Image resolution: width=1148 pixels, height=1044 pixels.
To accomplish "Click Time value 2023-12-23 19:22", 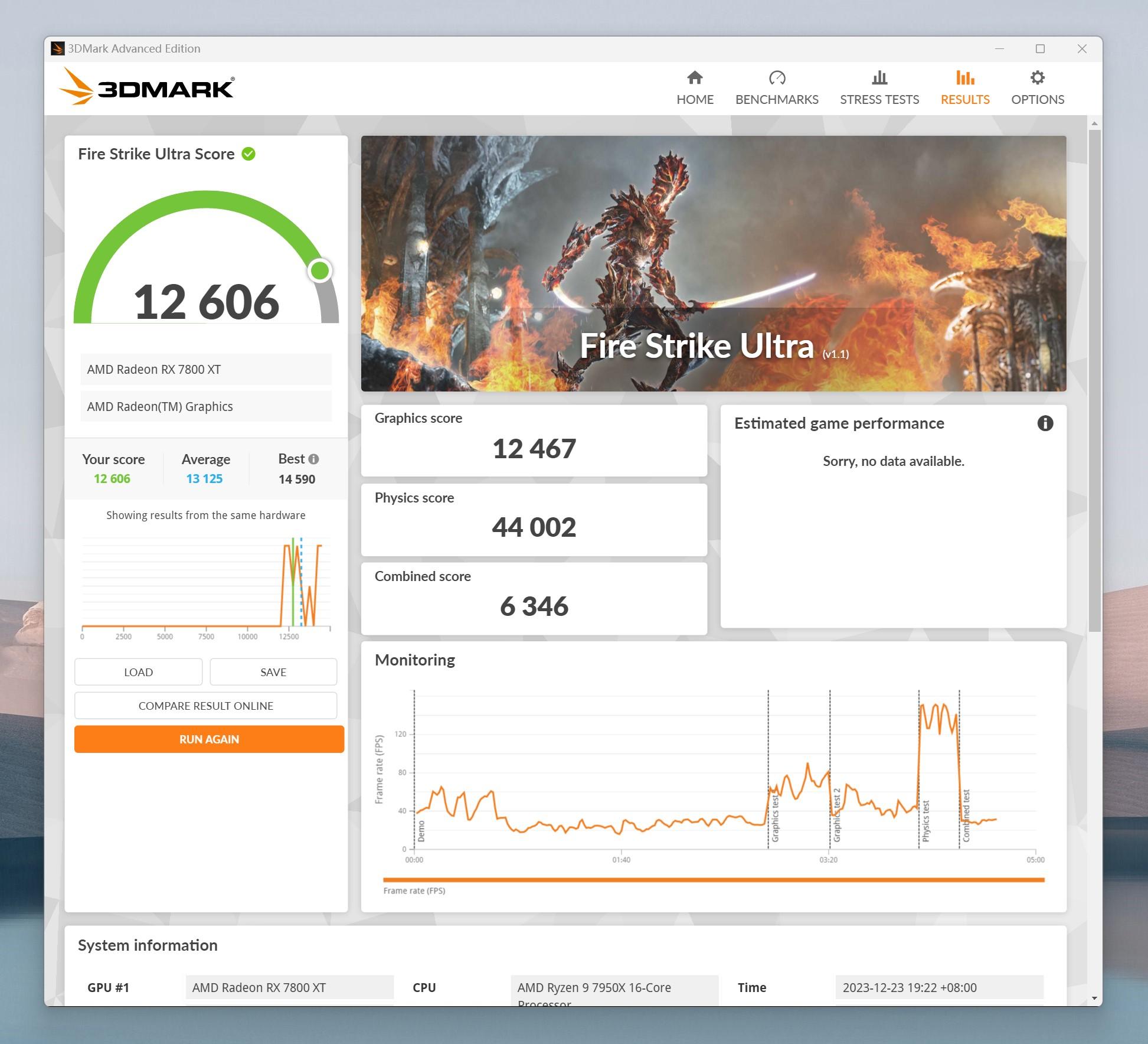I will [940, 987].
